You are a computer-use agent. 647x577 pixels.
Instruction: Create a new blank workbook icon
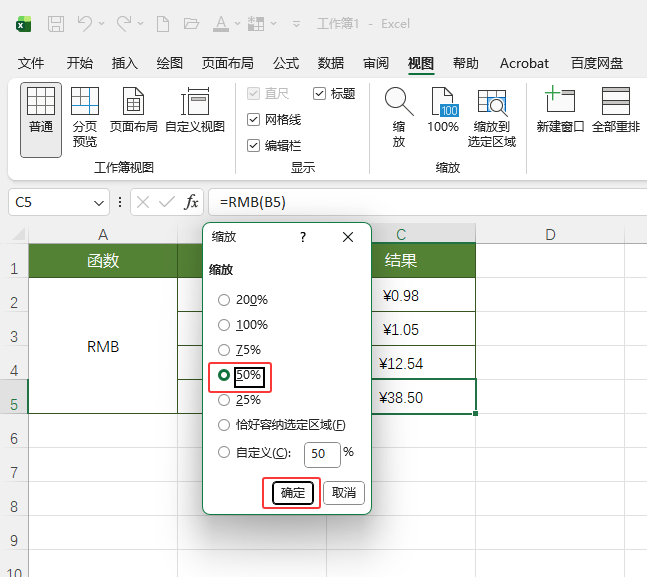[163, 24]
